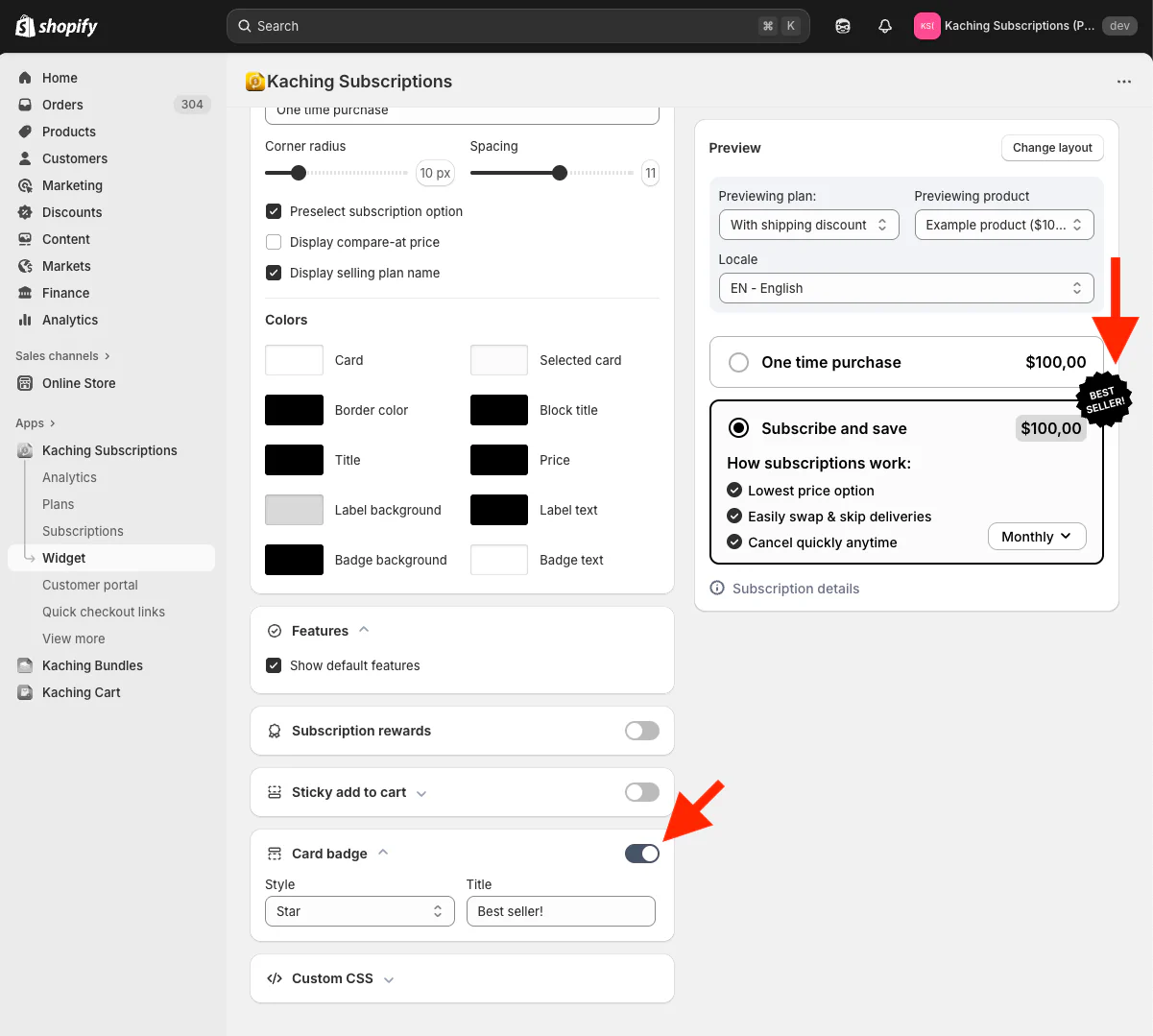
Task: Click the Custom CSS code icon
Action: tap(275, 978)
